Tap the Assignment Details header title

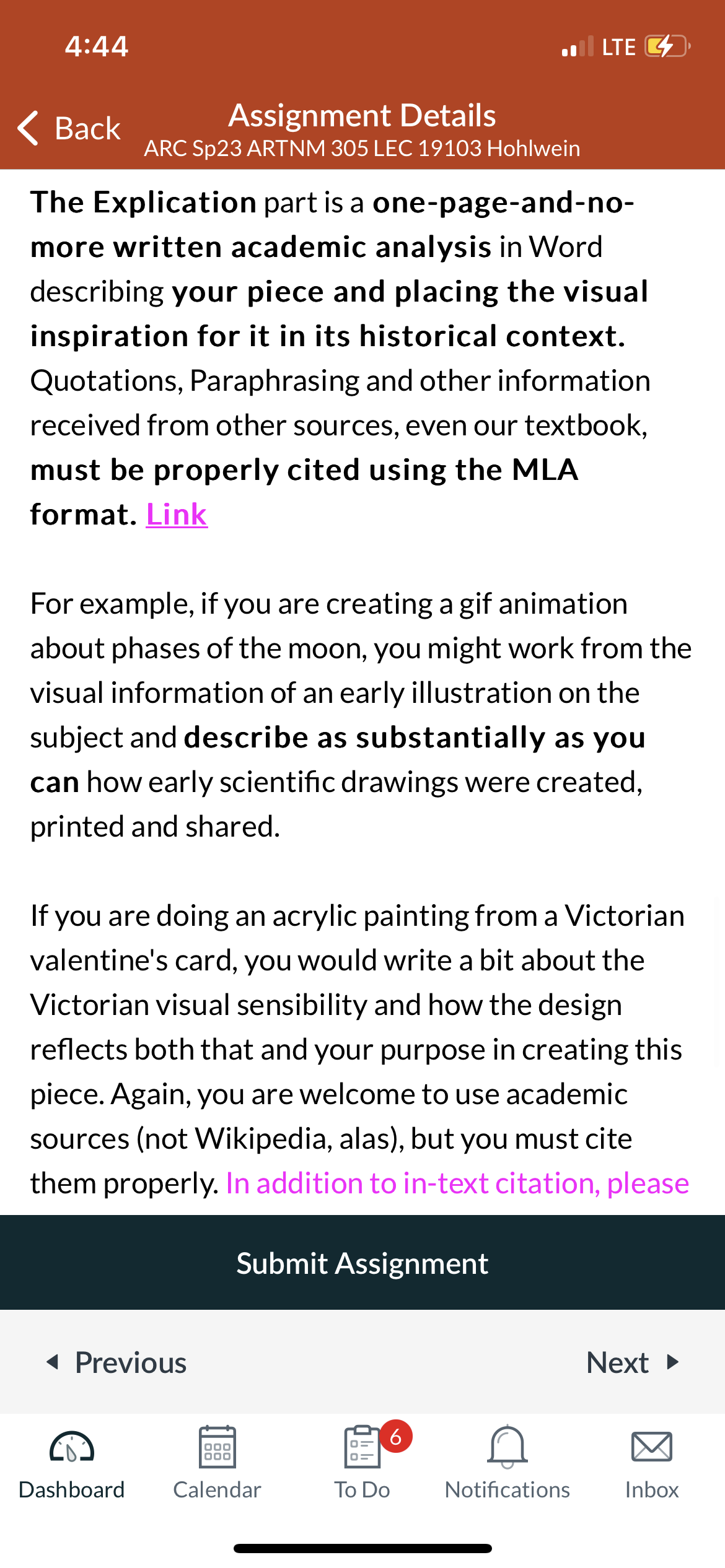tap(362, 116)
